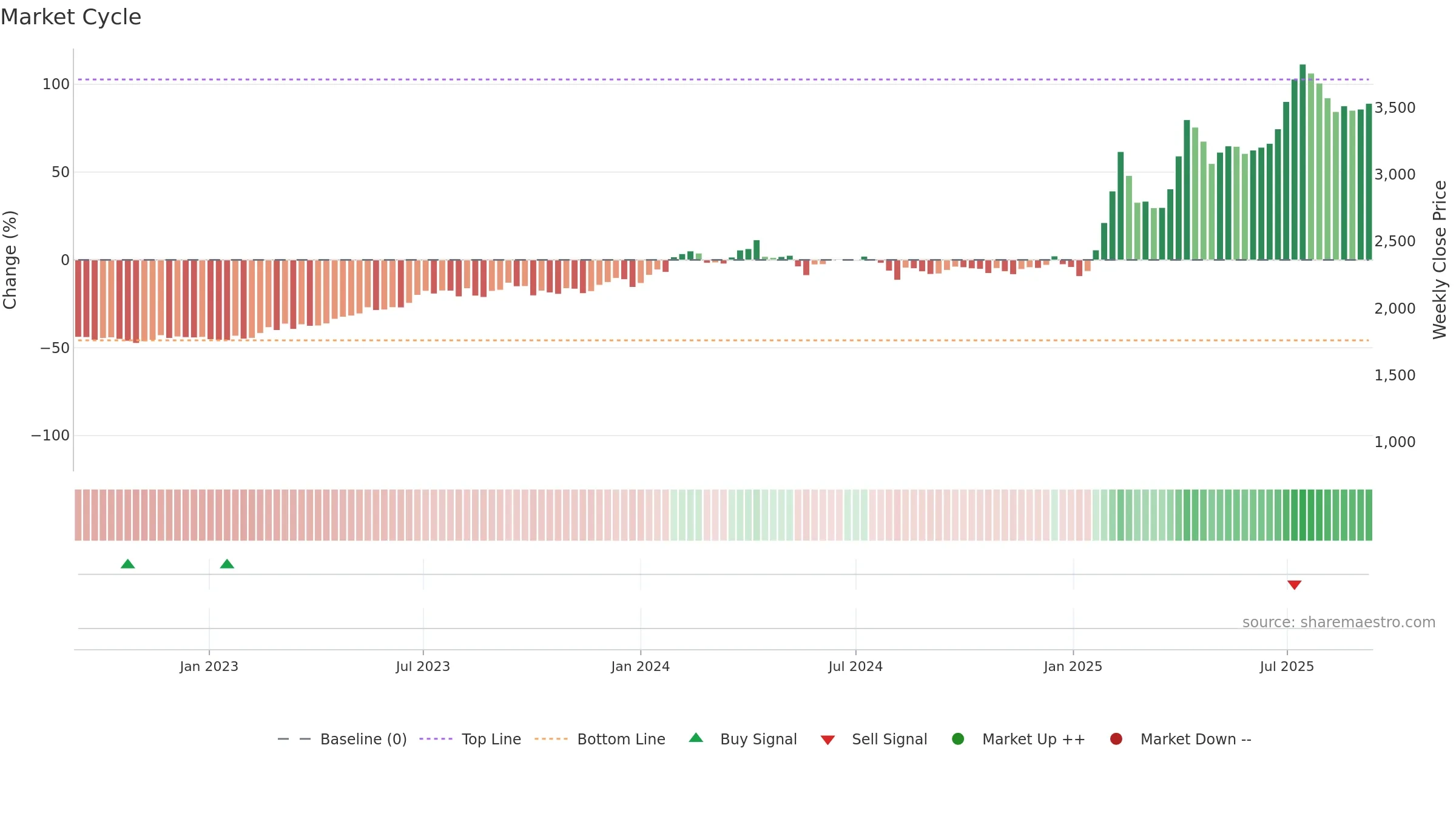
Task: Click the red sell signal marker at Jul 2025
Action: [x=1294, y=585]
